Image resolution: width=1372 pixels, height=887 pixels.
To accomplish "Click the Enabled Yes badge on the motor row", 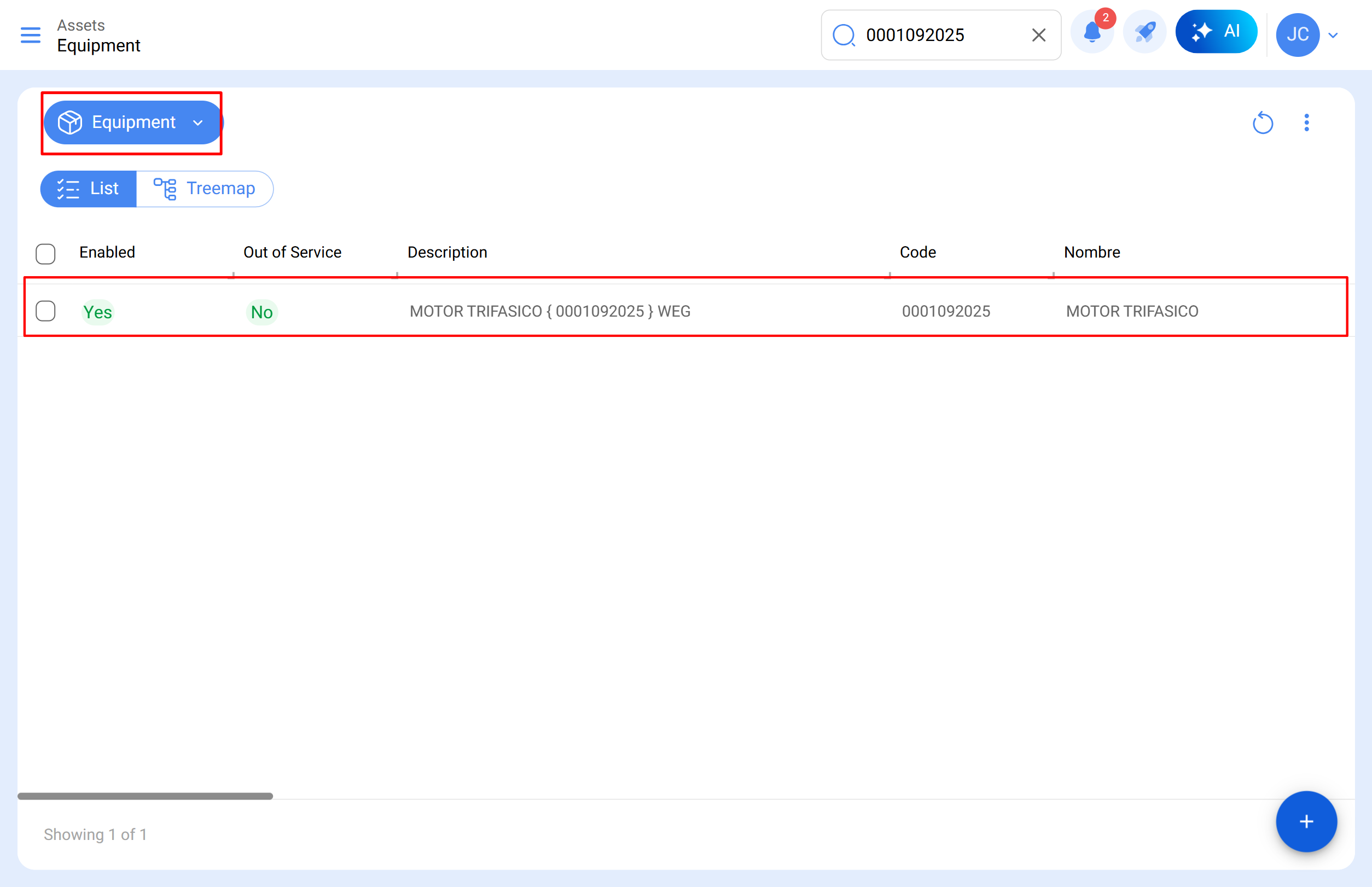I will [x=98, y=312].
